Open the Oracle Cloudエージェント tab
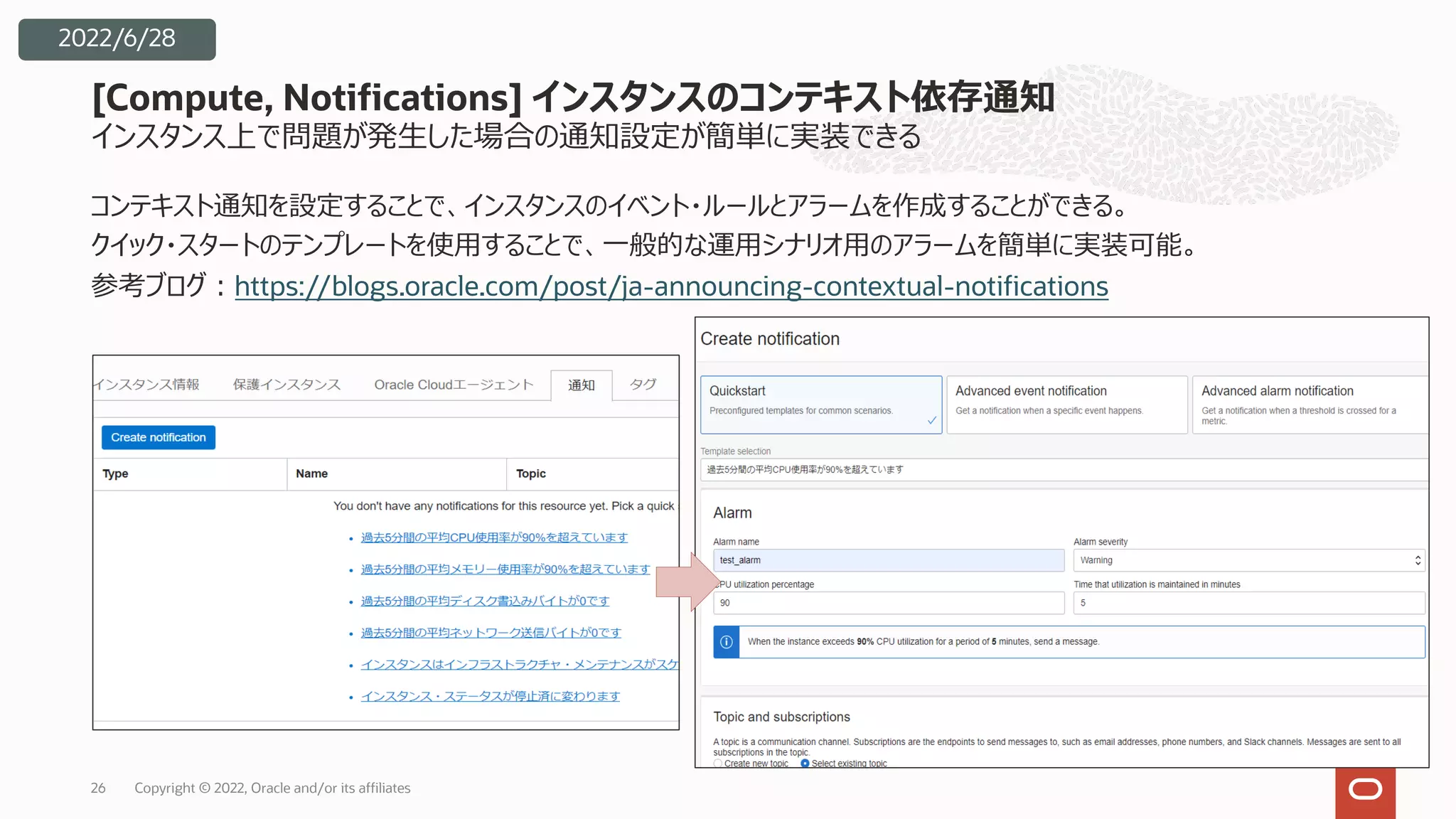The image size is (1456, 819). pyautogui.click(x=454, y=385)
